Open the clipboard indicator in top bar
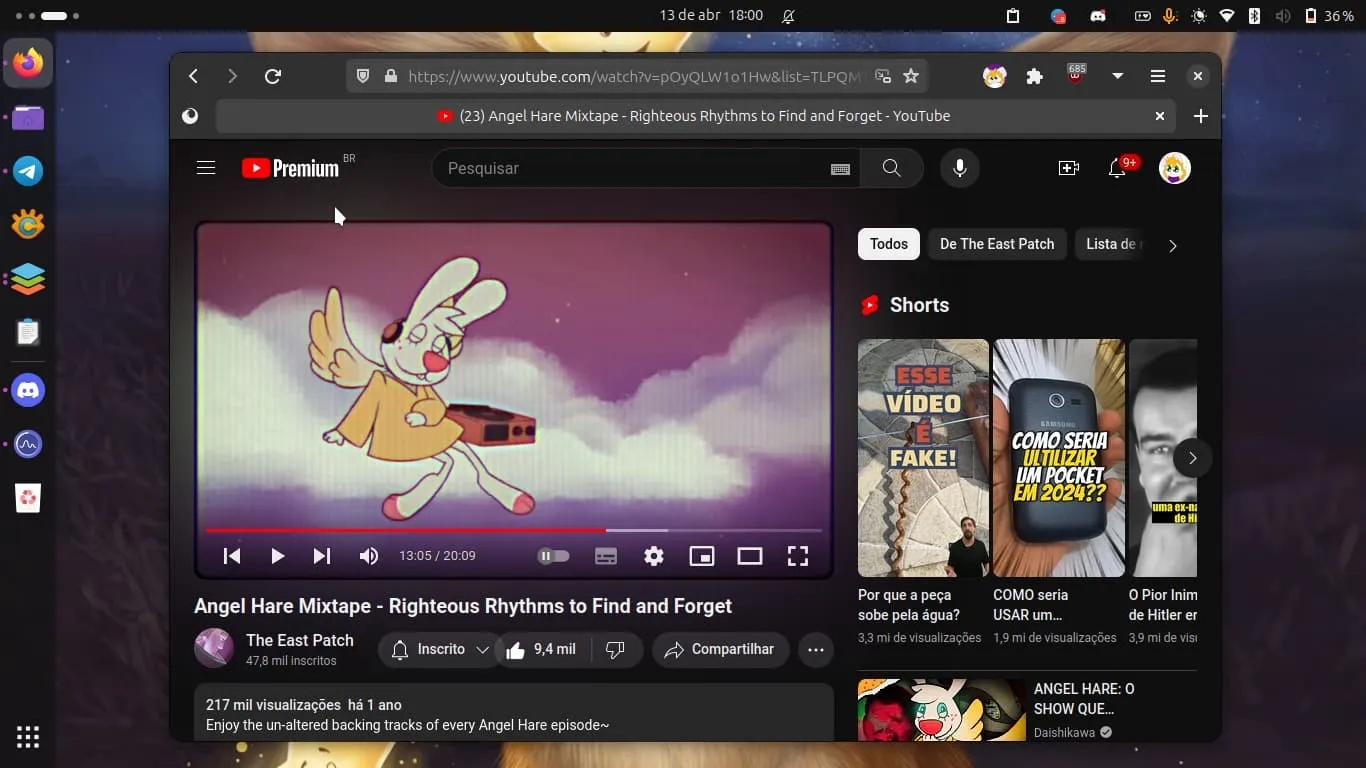 pos(1013,16)
